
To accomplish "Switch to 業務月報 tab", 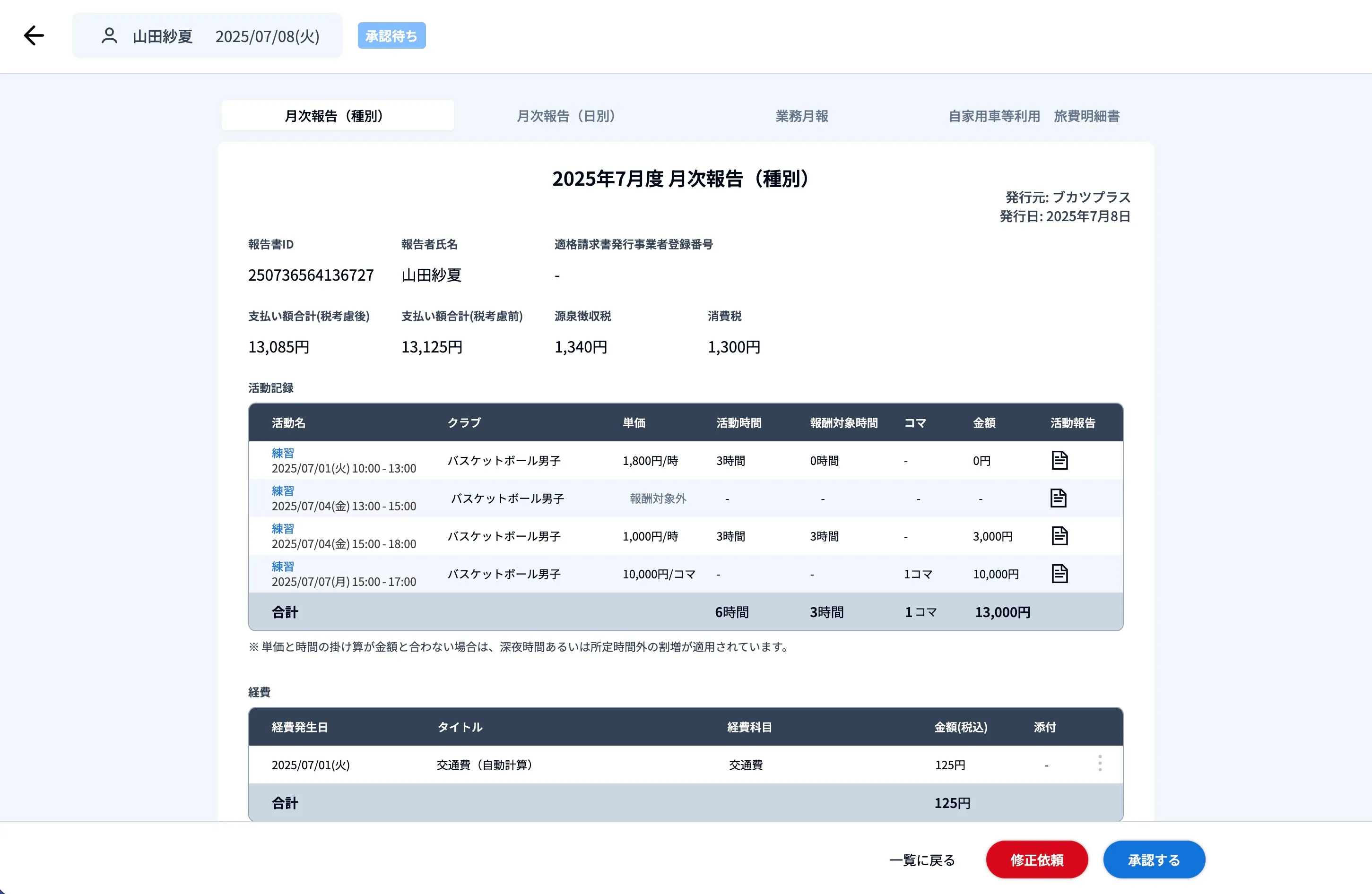I will (801, 116).
